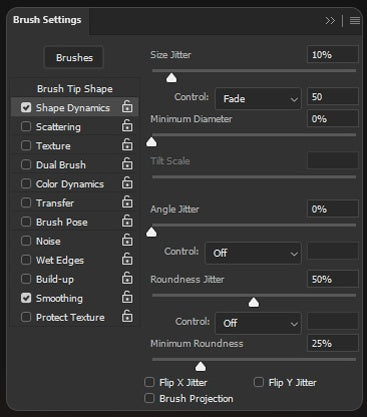Enable the Scattering checkbox
Viewport: 367px width, 417px height.
[26, 126]
